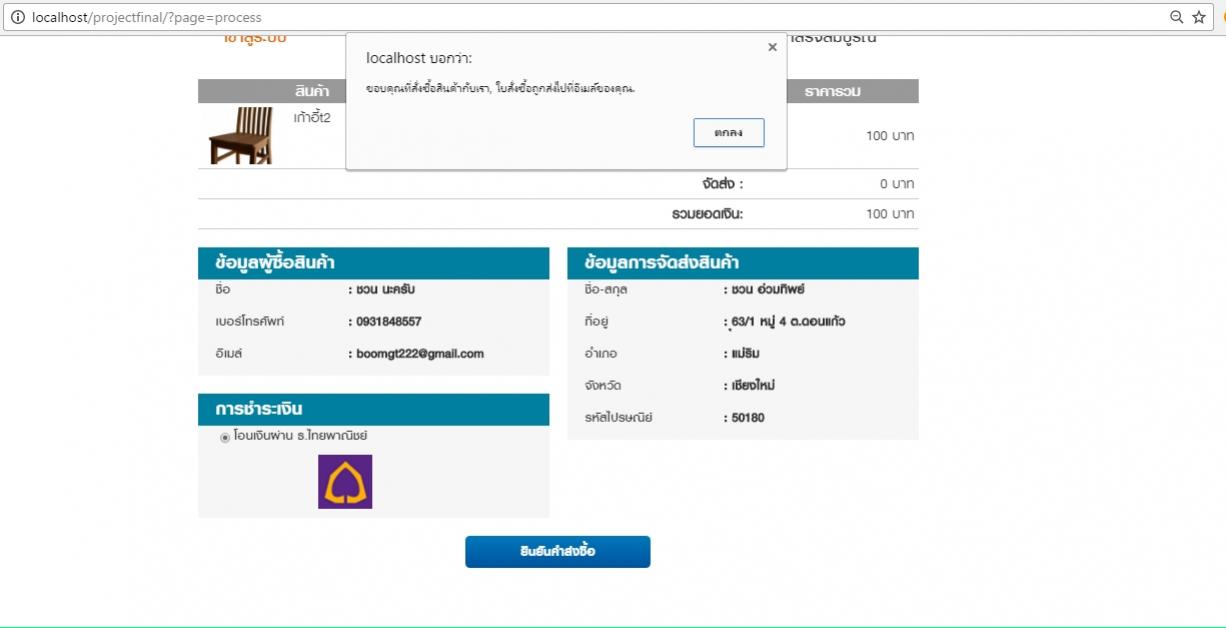Image resolution: width=1226 pixels, height=628 pixels.
Task: Click the ข้อมูลการจัดส่งสินค้า section header
Action: pyautogui.click(x=743, y=263)
